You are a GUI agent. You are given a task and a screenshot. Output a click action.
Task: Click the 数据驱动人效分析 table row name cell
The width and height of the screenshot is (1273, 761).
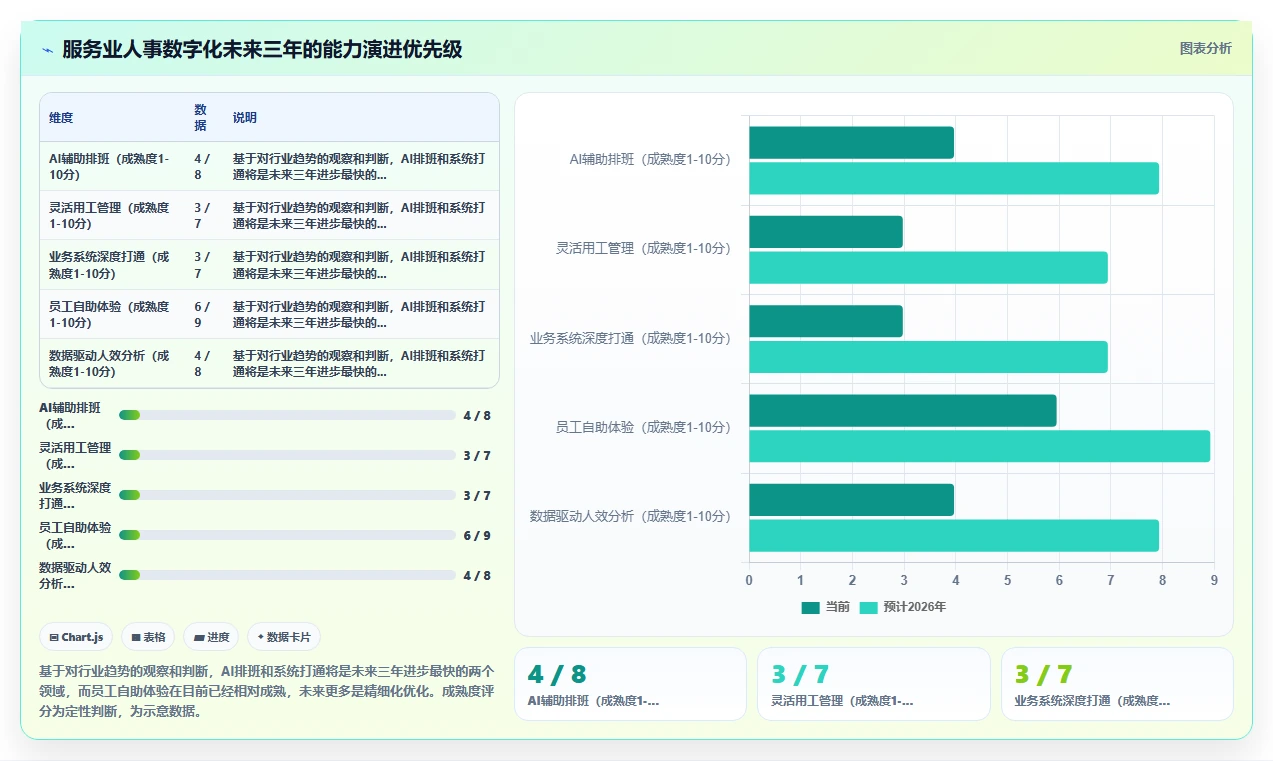pos(112,363)
